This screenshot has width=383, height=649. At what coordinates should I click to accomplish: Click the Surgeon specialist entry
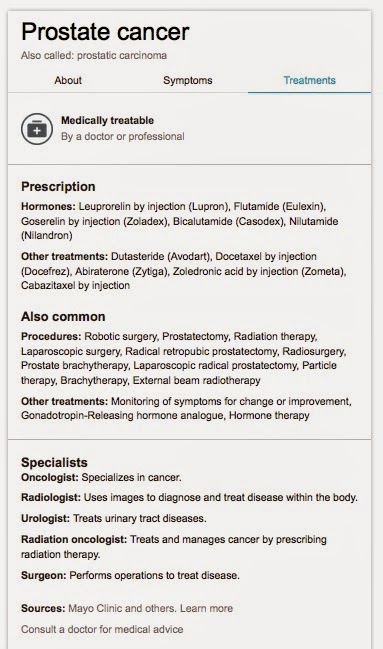[130, 575]
